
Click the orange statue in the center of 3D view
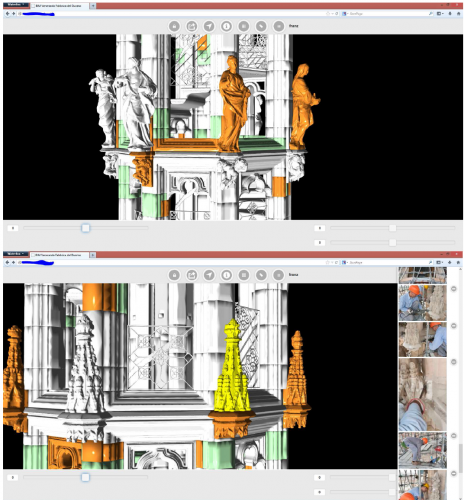[x=234, y=103]
